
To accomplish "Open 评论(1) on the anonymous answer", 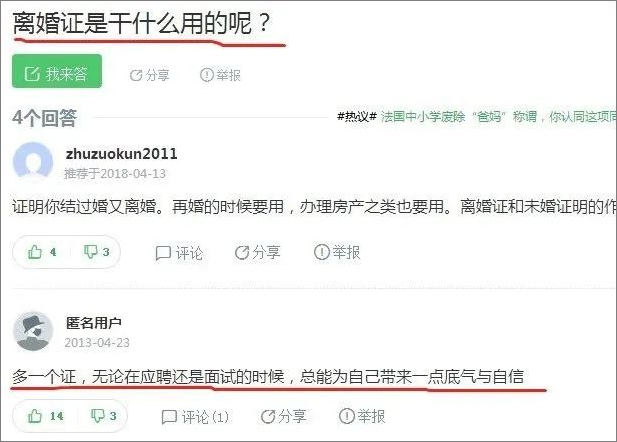I will pyautogui.click(x=195, y=417).
